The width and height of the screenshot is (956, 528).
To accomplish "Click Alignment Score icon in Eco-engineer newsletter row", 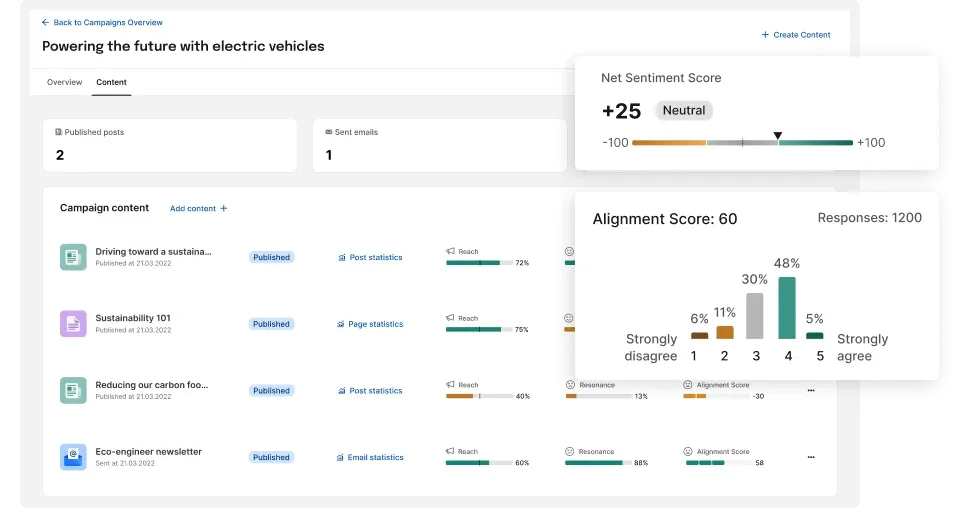I will point(688,451).
